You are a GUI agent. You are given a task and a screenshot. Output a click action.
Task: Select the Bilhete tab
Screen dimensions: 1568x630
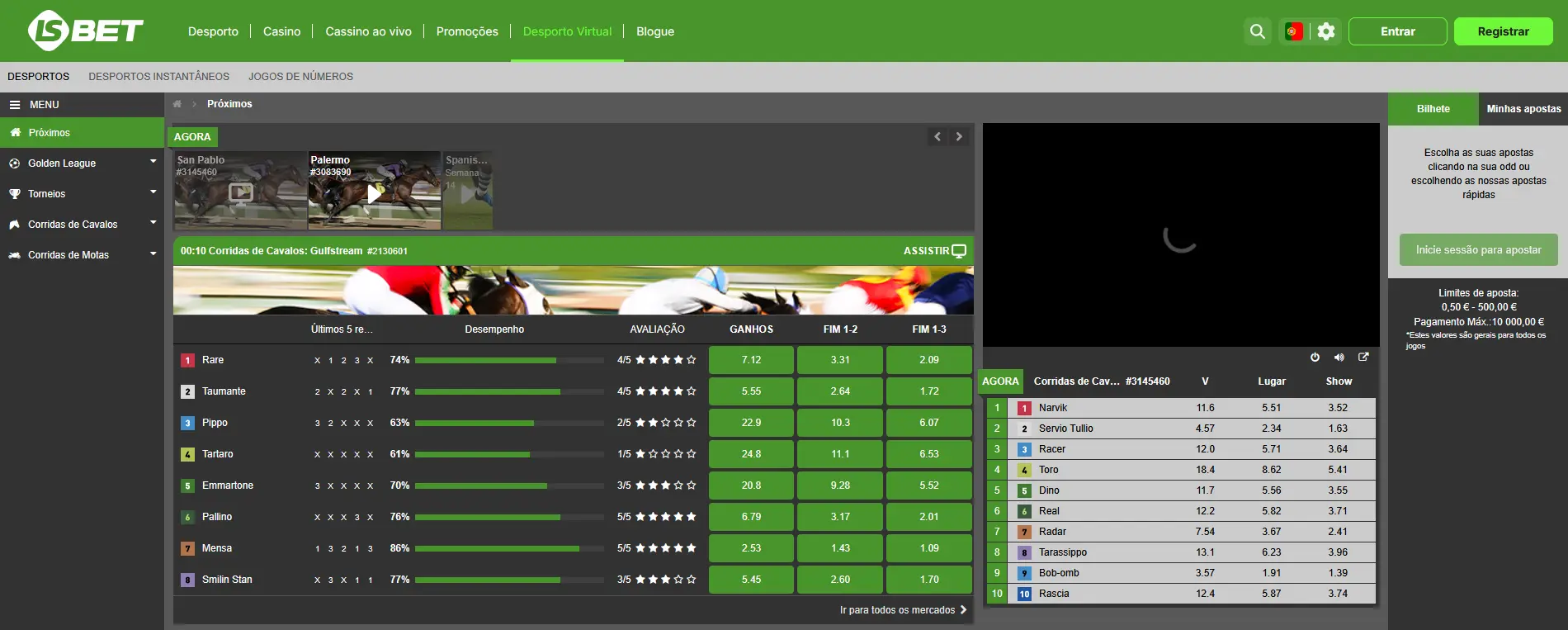pyautogui.click(x=1433, y=109)
